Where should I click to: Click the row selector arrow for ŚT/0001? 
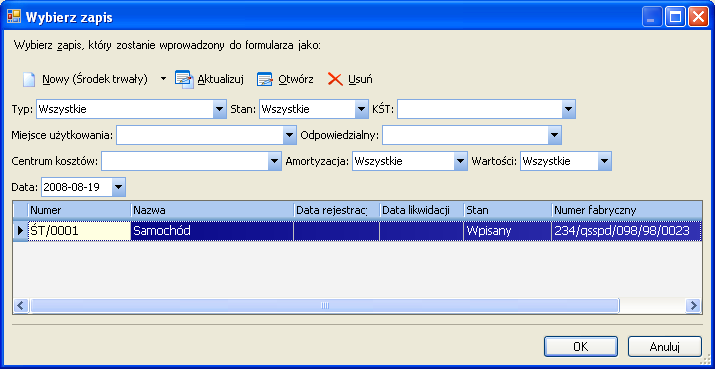click(x=21, y=231)
